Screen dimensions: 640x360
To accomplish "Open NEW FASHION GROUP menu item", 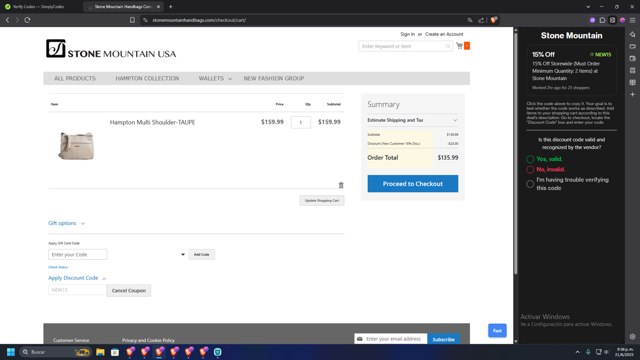I will [274, 78].
